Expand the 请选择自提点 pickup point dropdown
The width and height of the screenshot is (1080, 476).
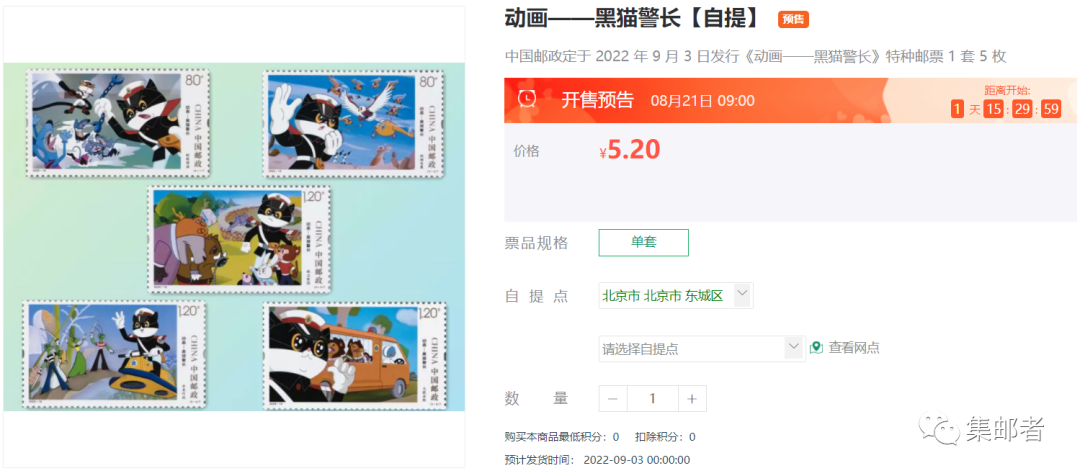[x=701, y=349]
